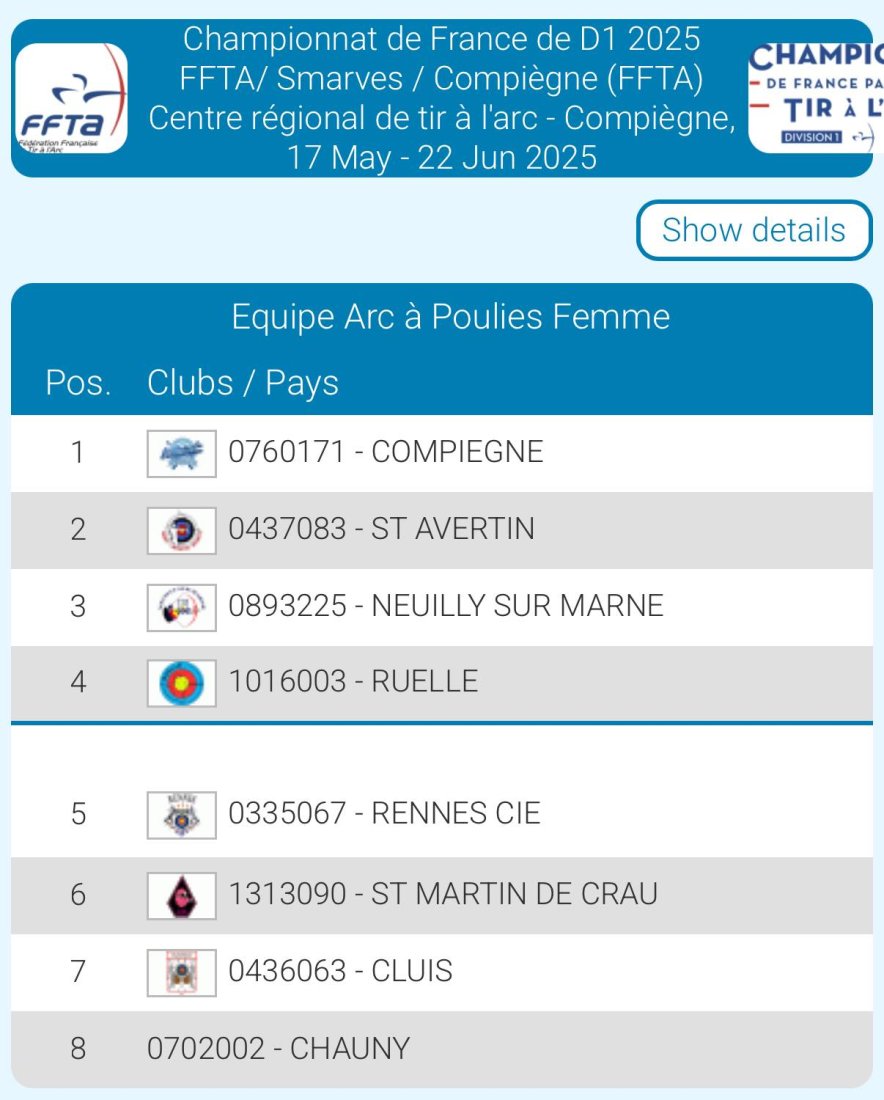Screen dimensions: 884x1100
Task: Open 0893225 - NEUILLY SUR MARNE team
Action: [442, 607]
